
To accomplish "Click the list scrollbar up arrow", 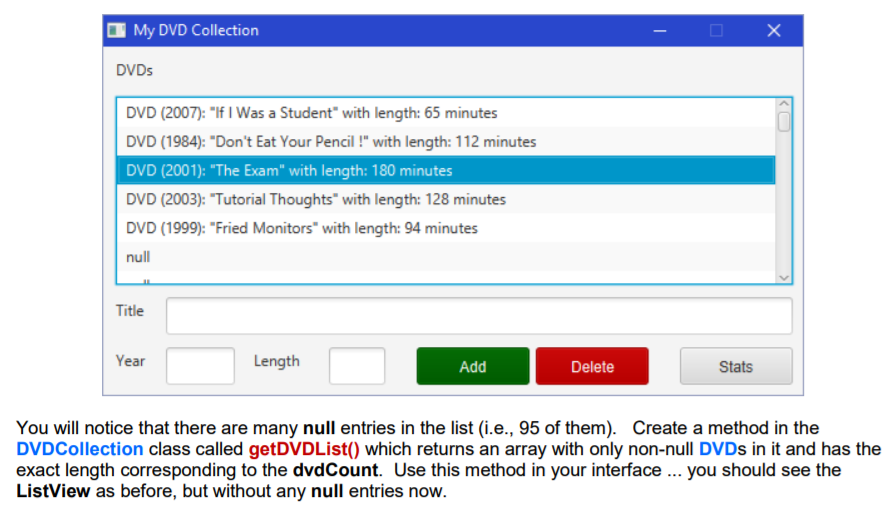I will (x=784, y=104).
